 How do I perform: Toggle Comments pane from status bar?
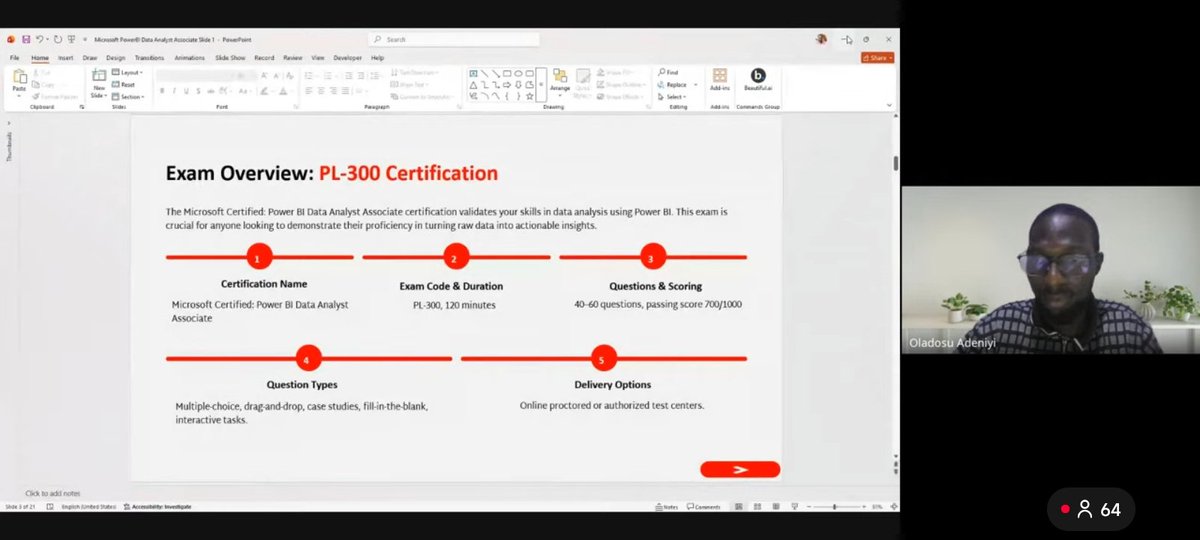point(704,507)
